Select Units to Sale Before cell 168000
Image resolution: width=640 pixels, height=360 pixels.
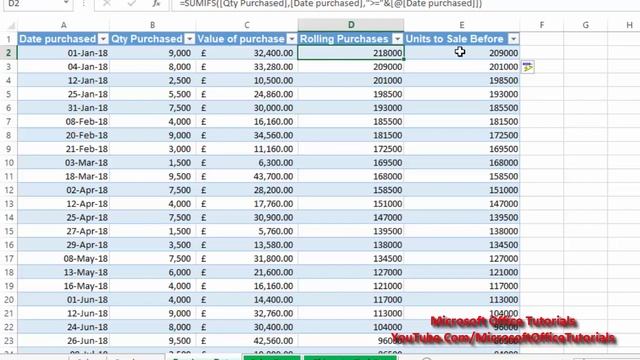point(462,162)
